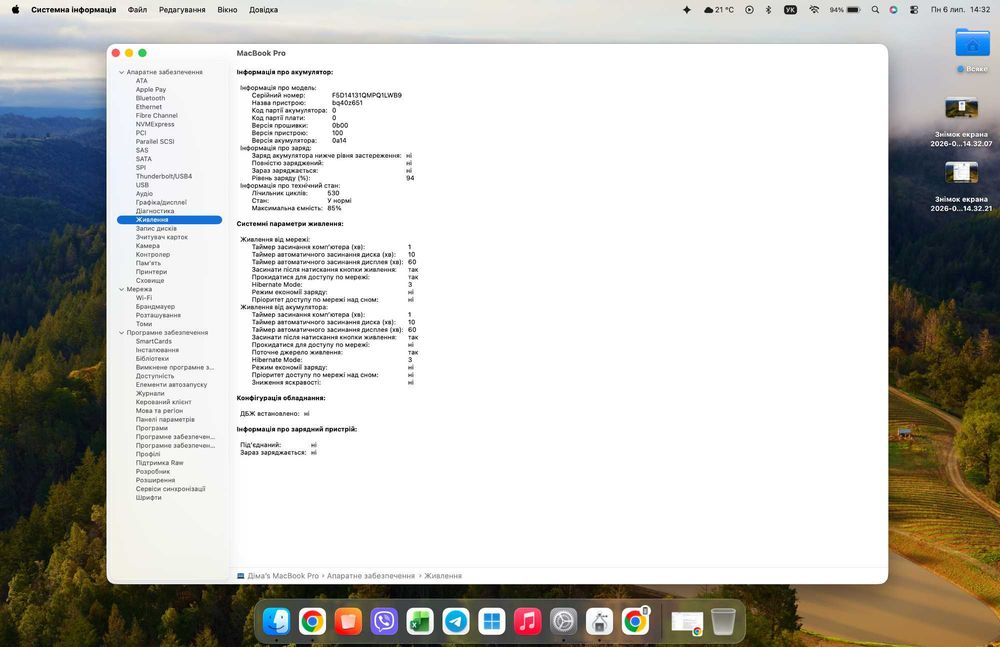Open Siri from the menu bar

click(893, 10)
